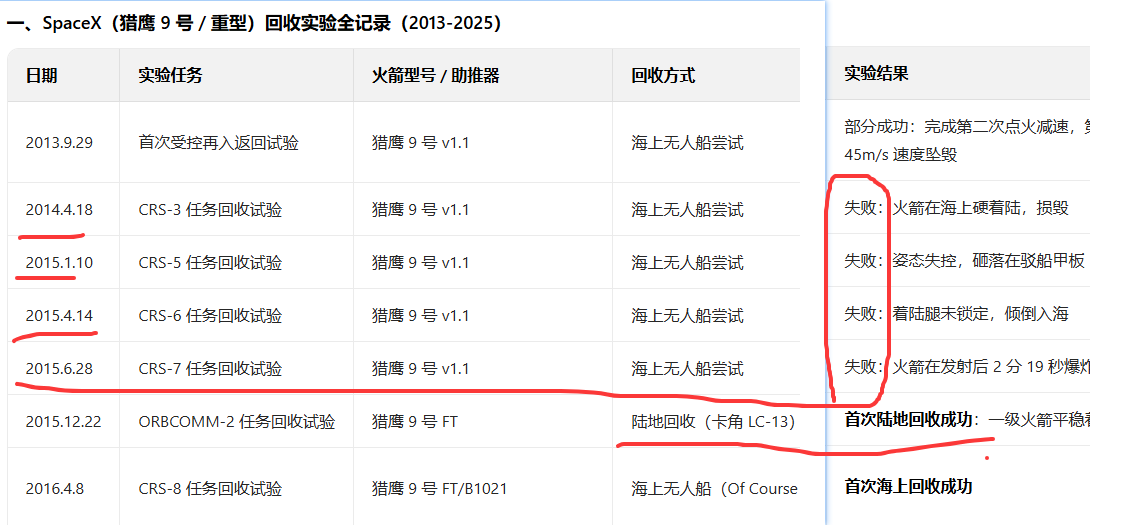Click the SpaceX 回收实验全记录 section heading
This screenshot has height=525, width=1145.
pos(253,23)
